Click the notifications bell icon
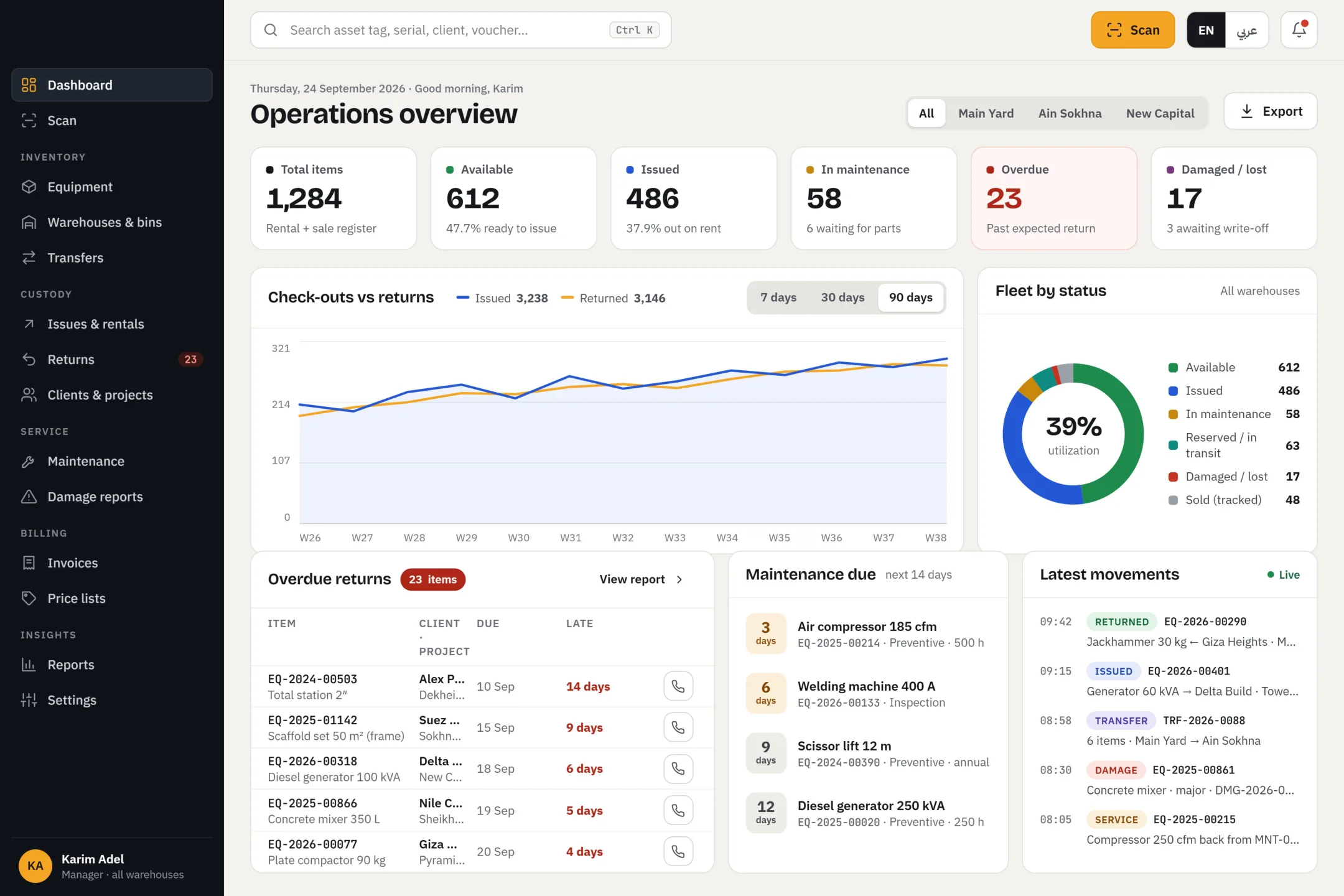 coord(1299,30)
